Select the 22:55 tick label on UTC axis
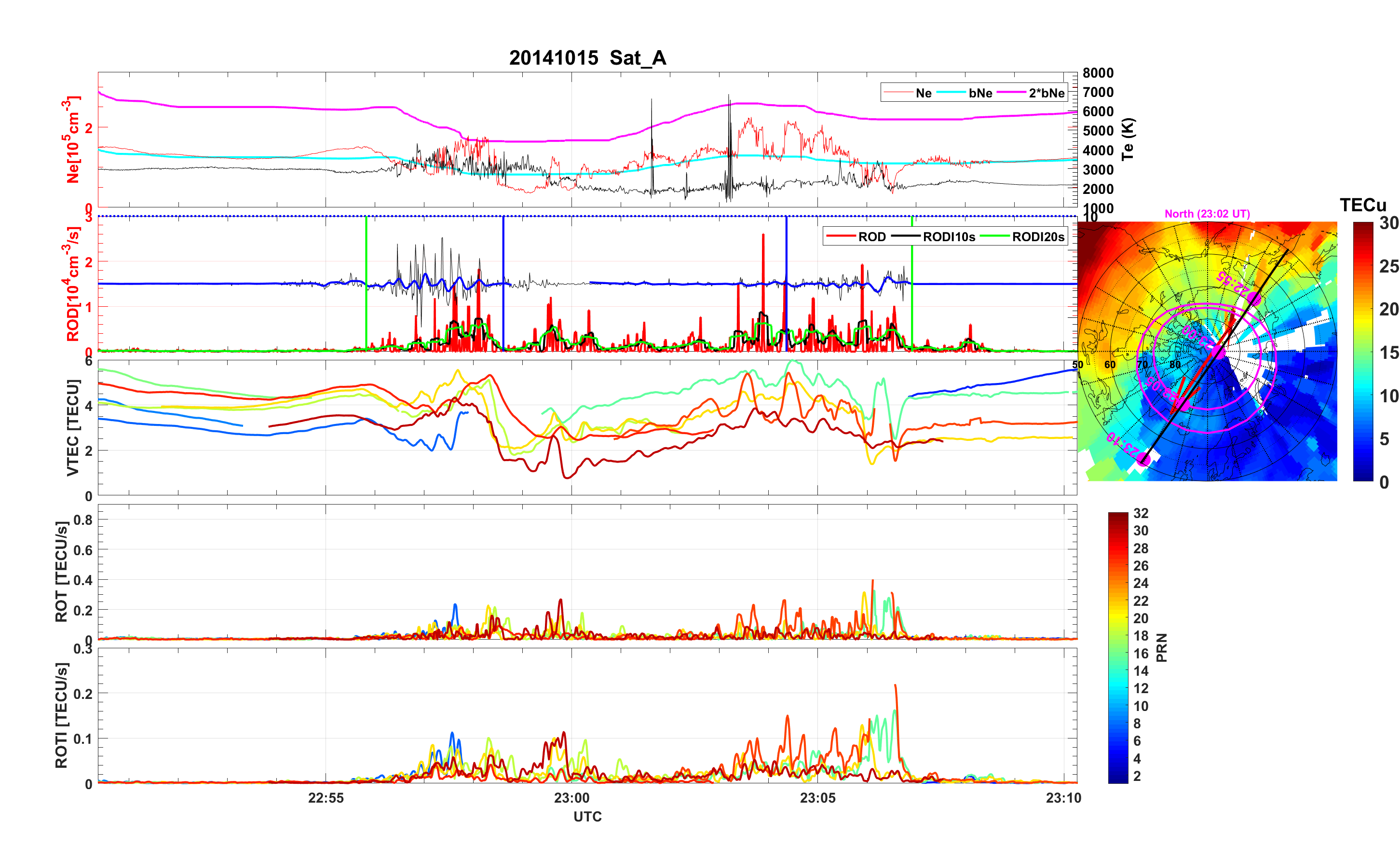 (x=326, y=798)
